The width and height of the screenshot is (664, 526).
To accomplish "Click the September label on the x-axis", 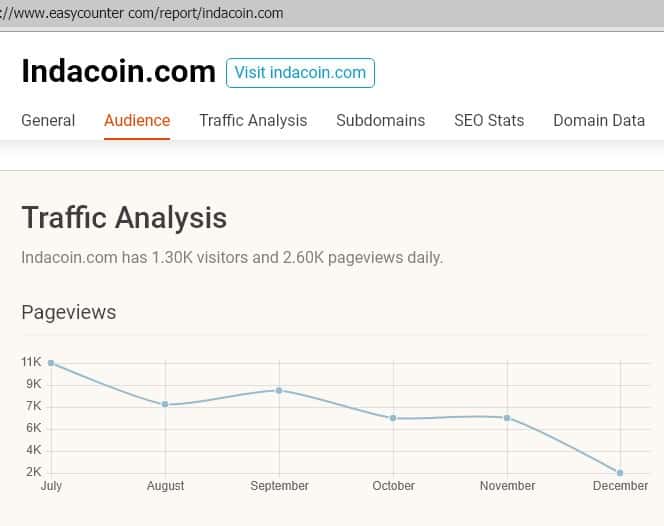I will coord(279,486).
